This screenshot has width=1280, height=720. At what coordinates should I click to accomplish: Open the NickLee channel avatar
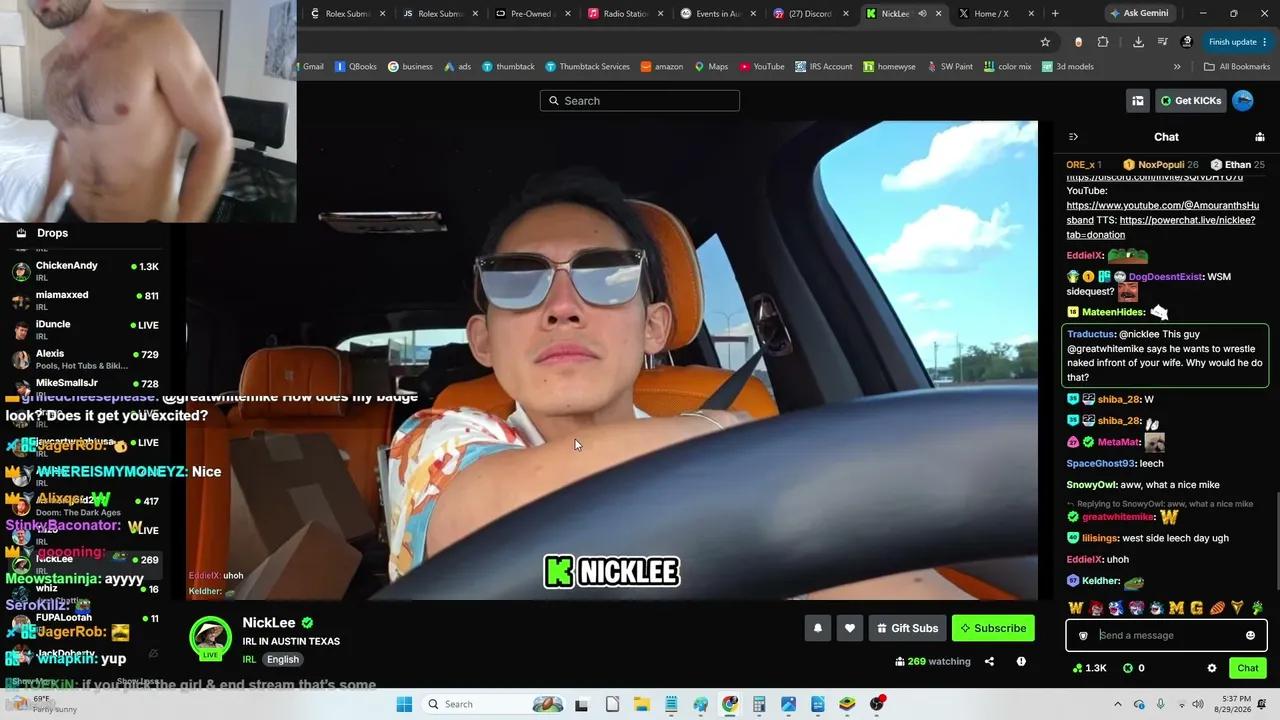211,638
